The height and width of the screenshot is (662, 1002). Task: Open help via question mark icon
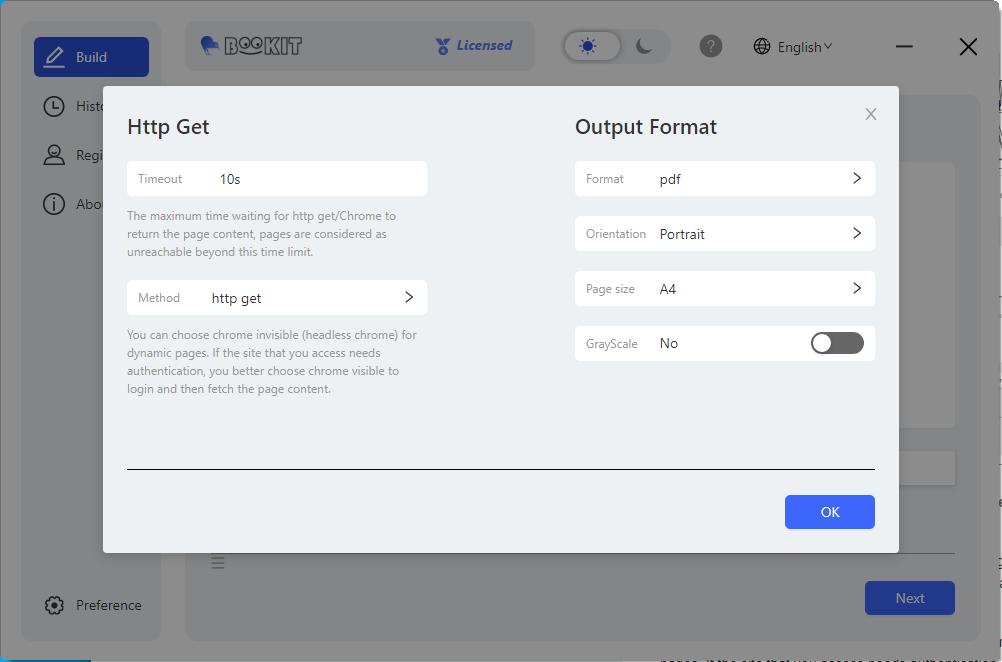coord(711,46)
